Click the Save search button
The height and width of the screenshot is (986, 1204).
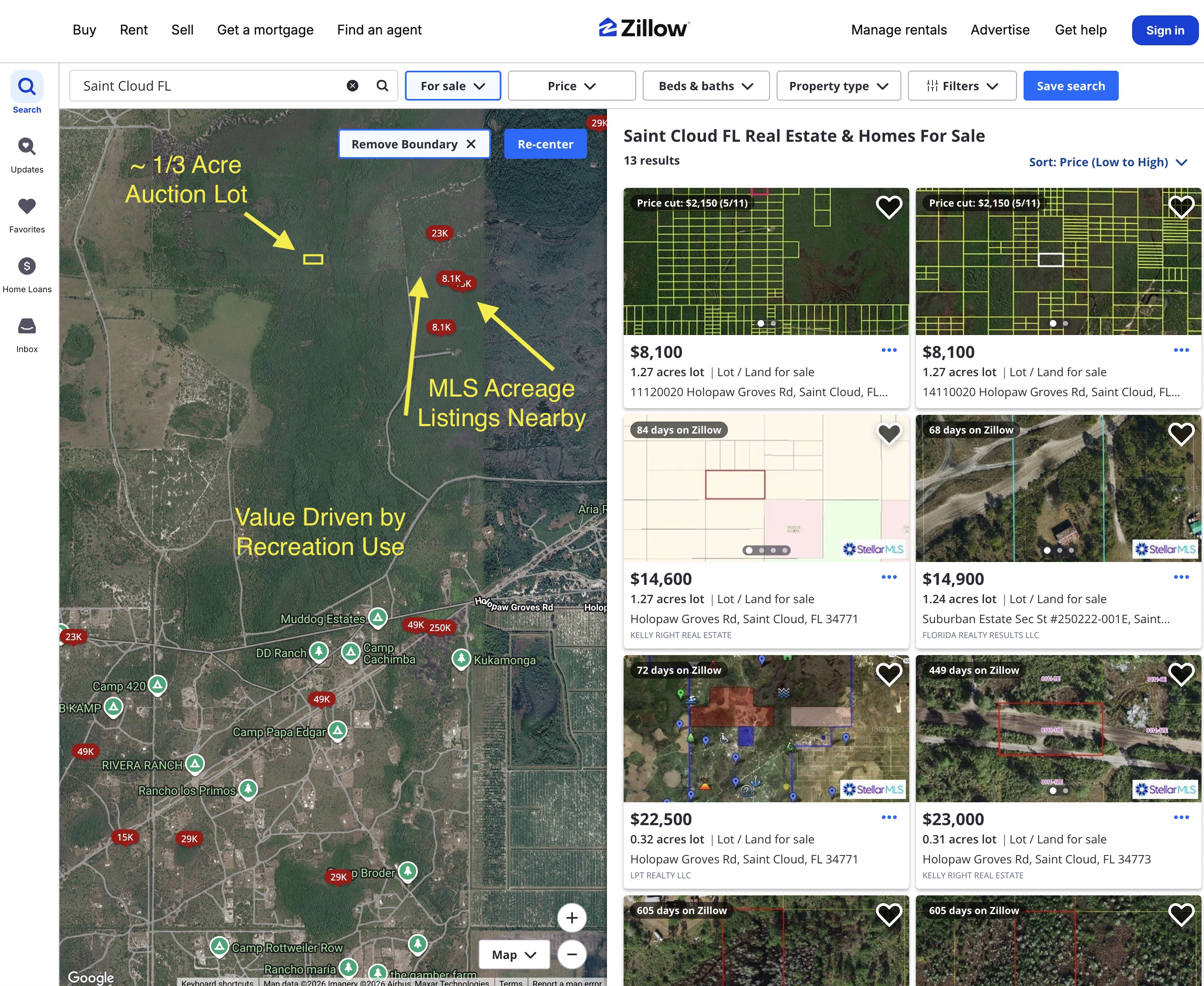click(1071, 86)
